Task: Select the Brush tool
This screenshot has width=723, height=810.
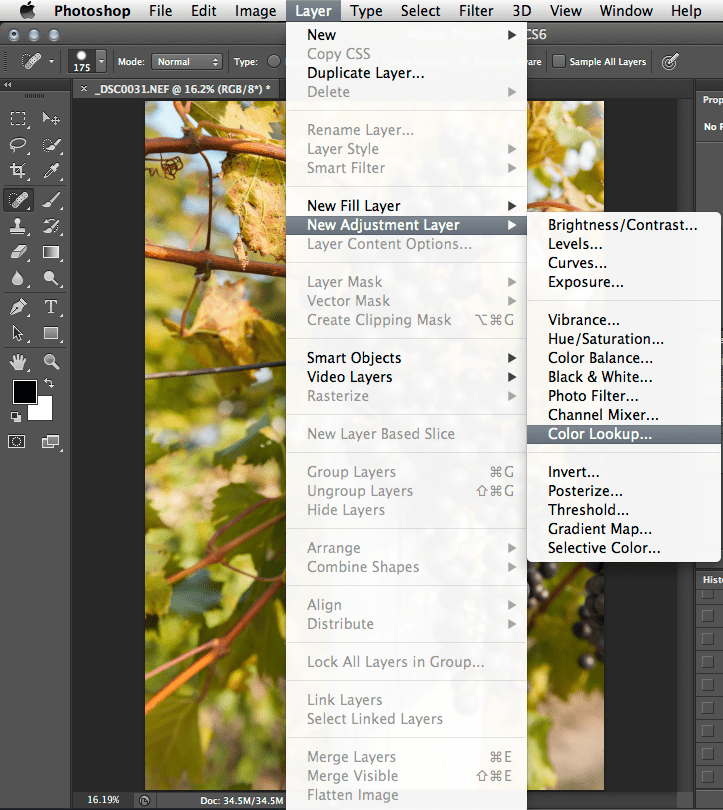Action: [51, 200]
